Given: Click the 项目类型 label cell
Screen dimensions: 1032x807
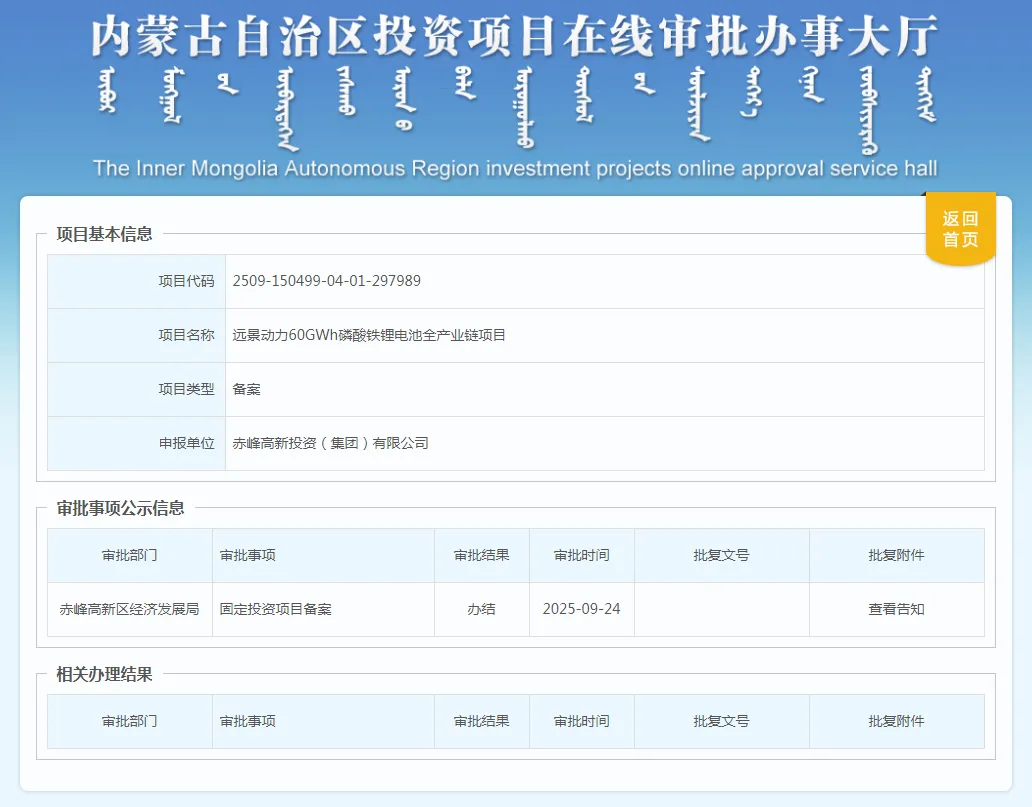Looking at the screenshot, I should tap(136, 389).
